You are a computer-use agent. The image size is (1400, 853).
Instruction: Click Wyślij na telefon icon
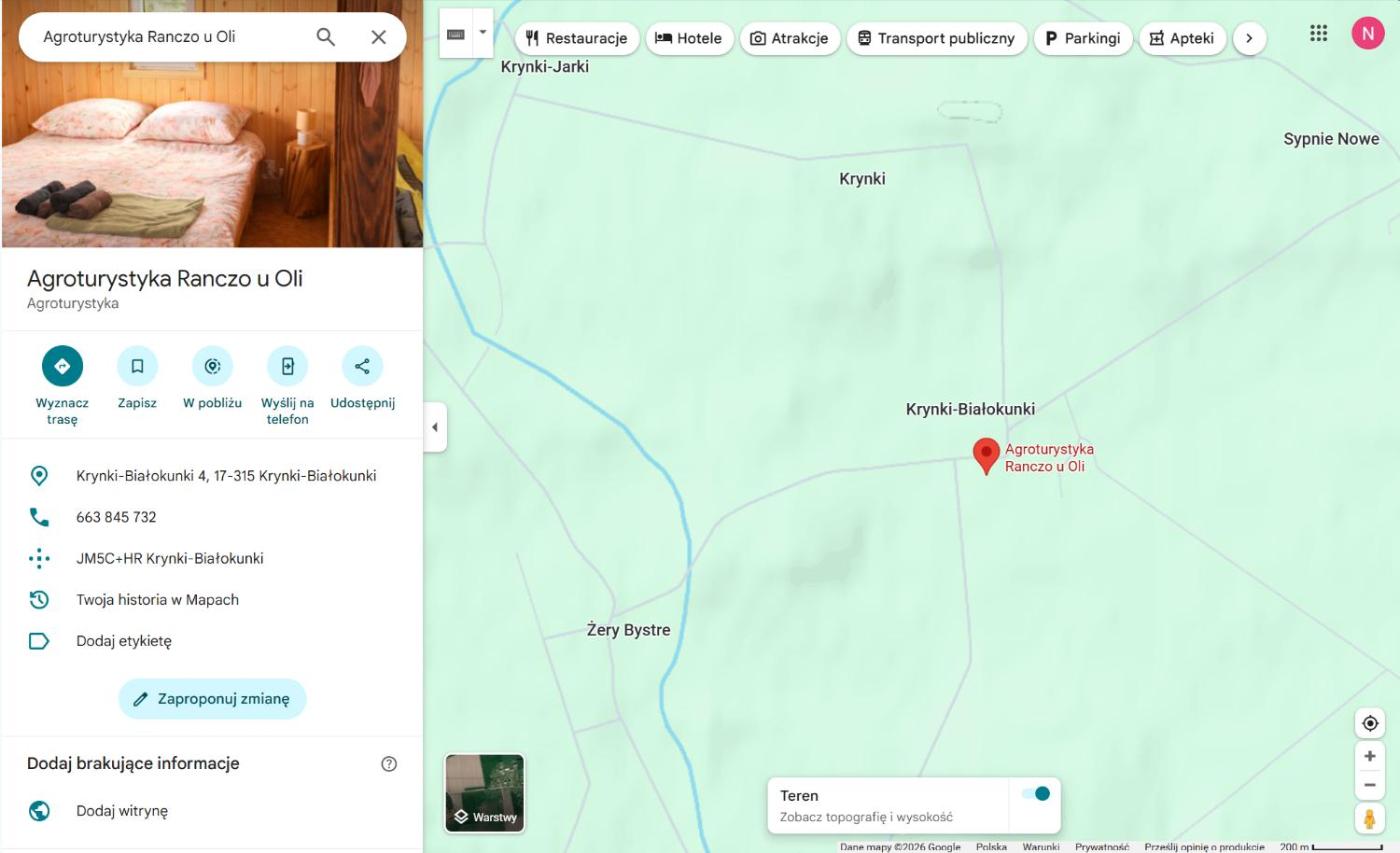click(x=287, y=366)
